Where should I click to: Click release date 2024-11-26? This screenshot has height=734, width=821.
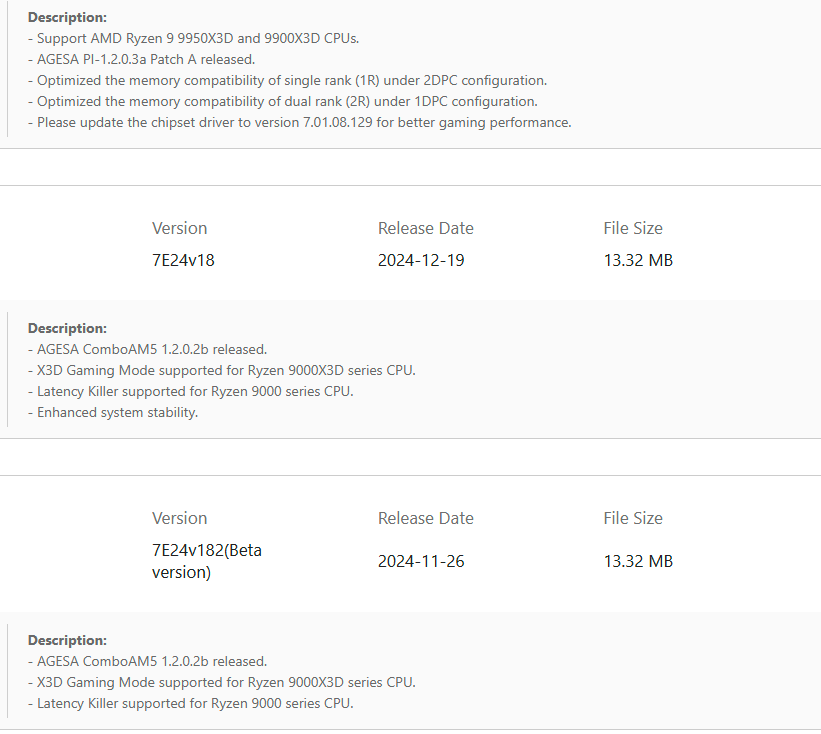click(x=421, y=561)
